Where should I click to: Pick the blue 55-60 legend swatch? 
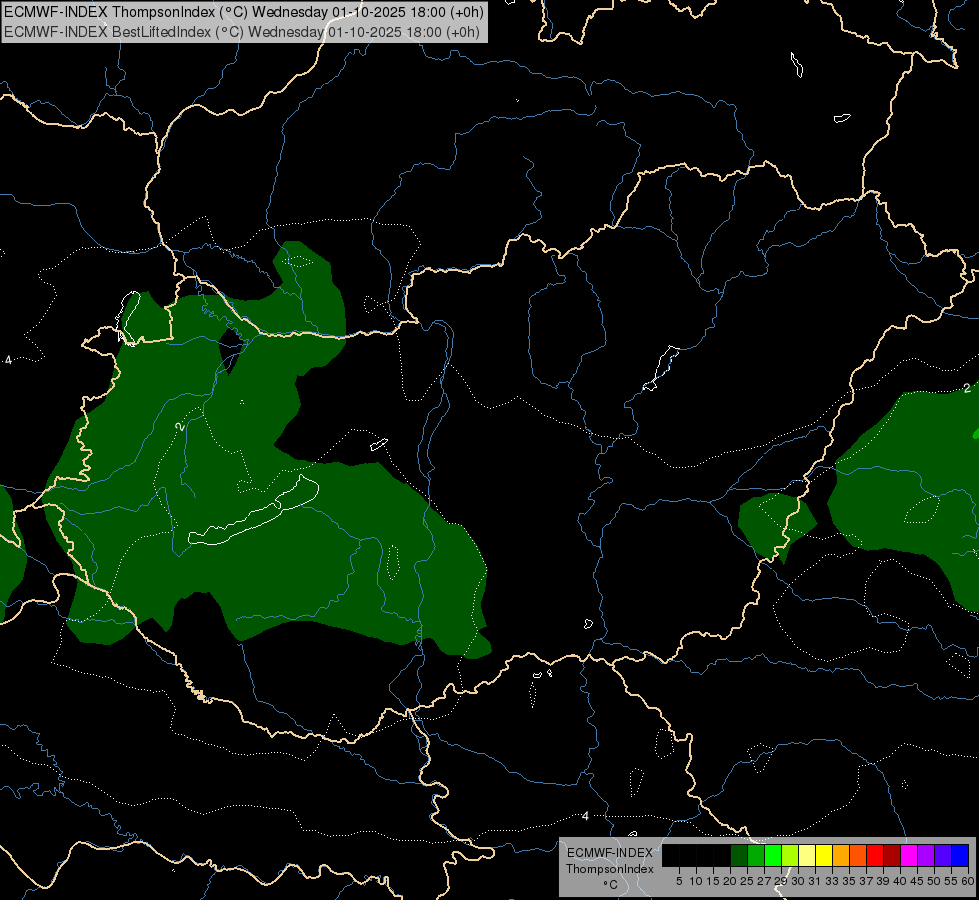[x=960, y=855]
